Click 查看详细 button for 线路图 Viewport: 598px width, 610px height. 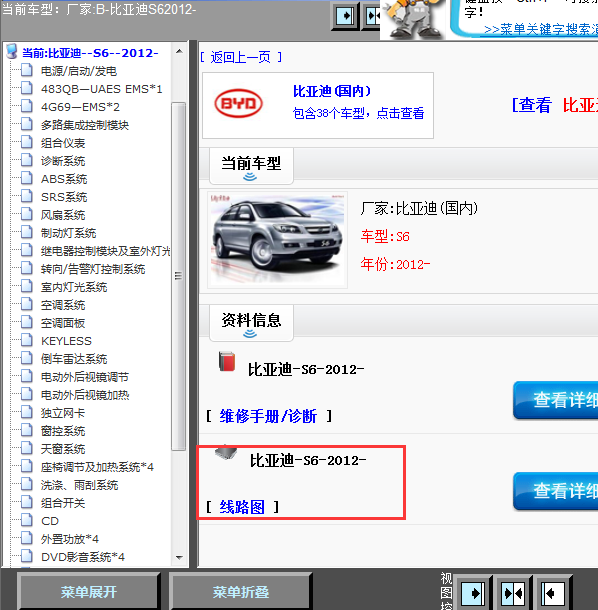(556, 491)
